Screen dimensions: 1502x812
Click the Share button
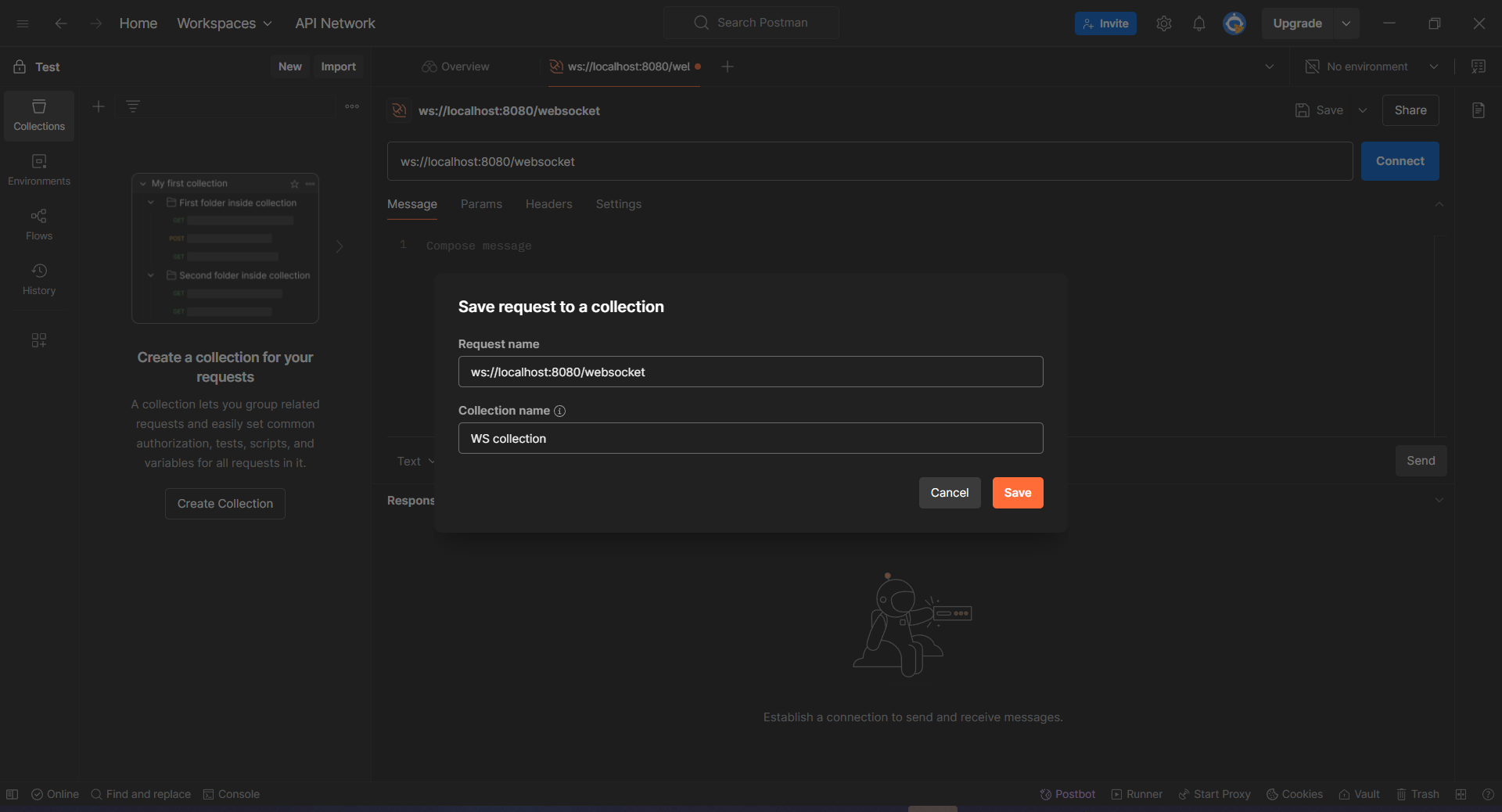[1410, 110]
